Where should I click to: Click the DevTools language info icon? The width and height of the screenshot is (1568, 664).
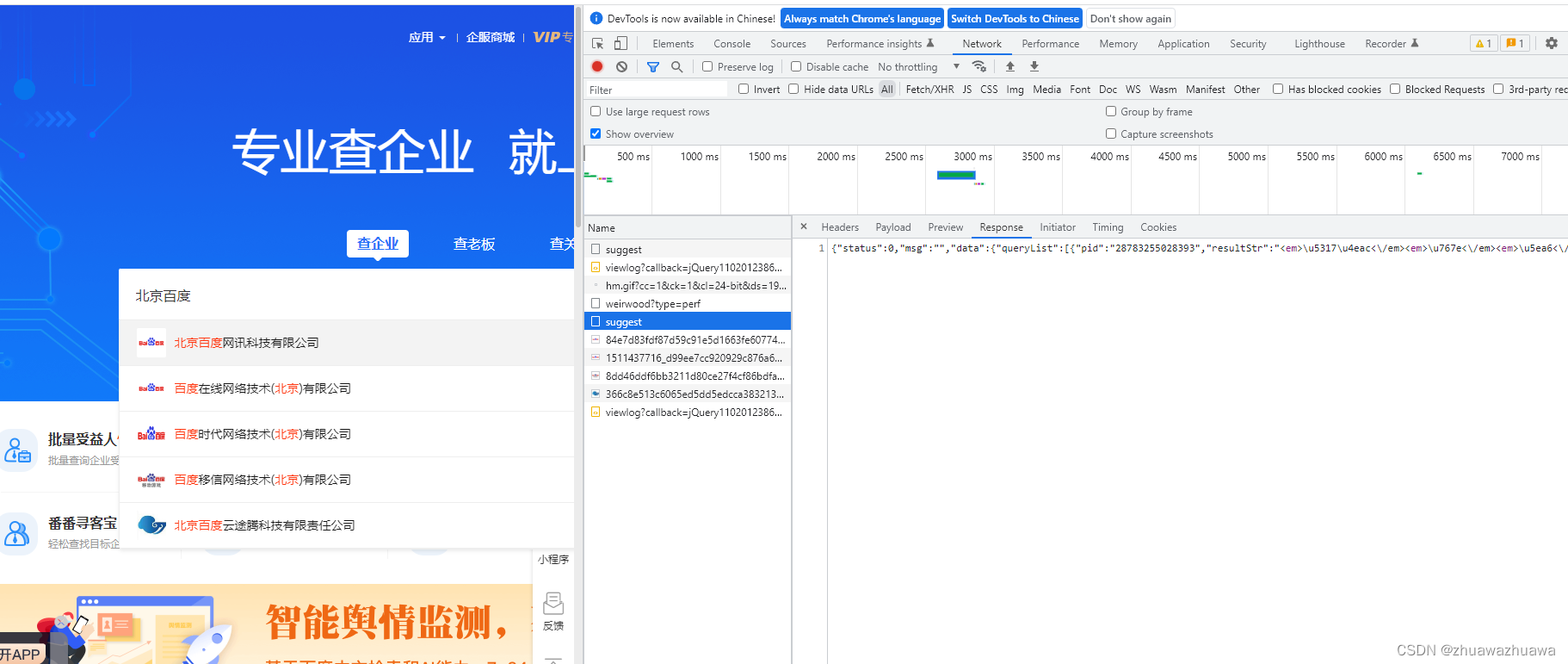tap(596, 18)
